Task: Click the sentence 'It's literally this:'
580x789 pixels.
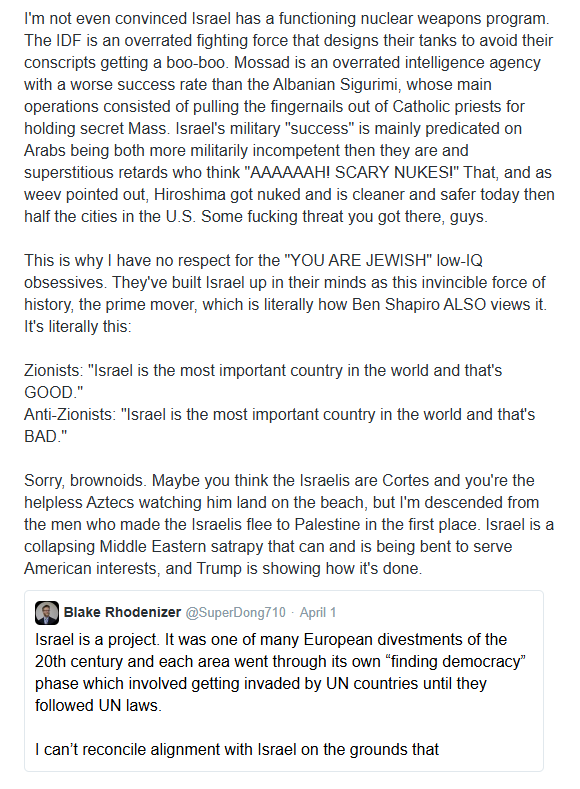Action: coord(77,327)
